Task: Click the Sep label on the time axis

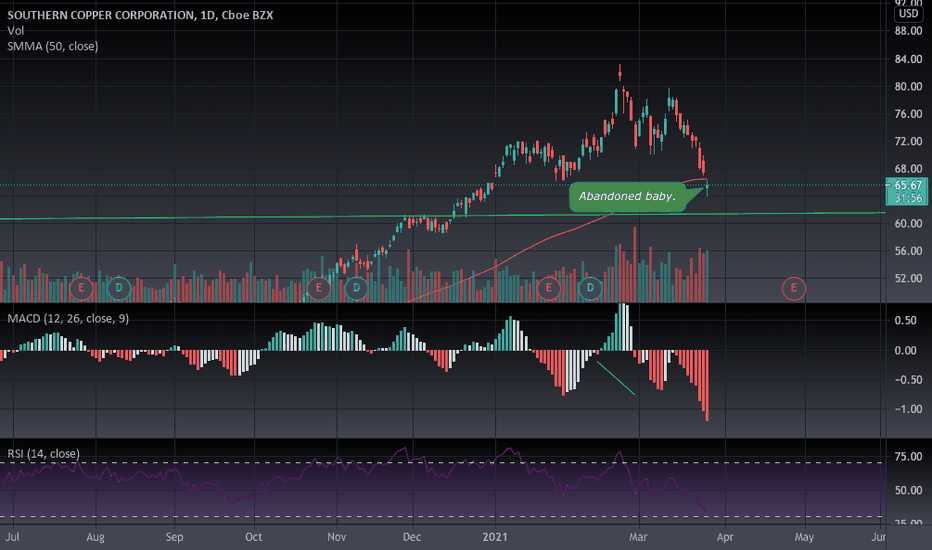Action: click(x=174, y=537)
